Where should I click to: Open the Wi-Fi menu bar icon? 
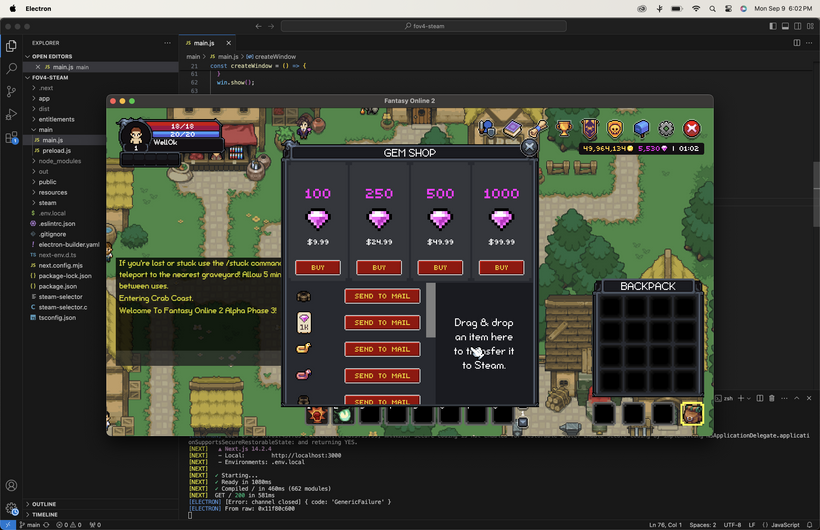pos(696,8)
